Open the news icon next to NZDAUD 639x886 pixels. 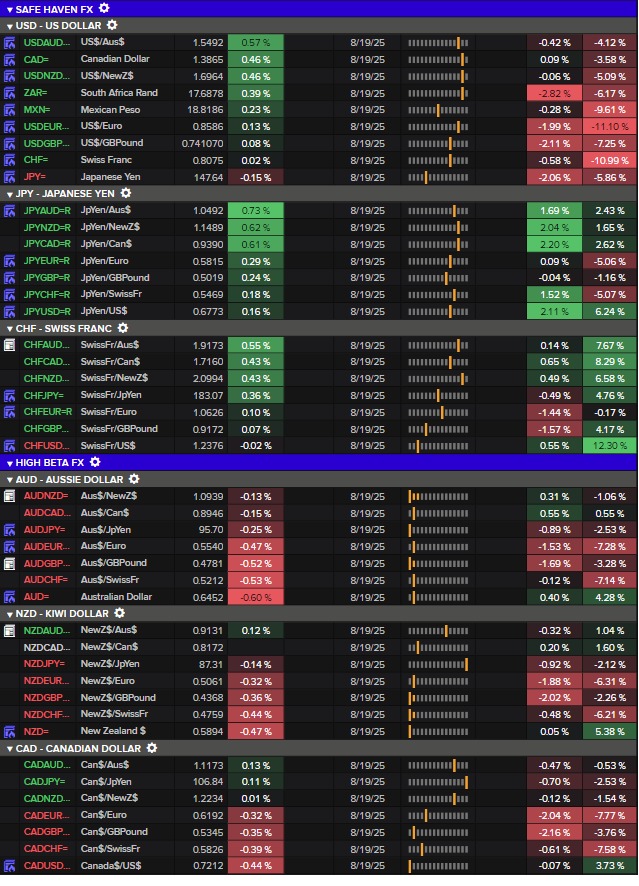(9, 631)
